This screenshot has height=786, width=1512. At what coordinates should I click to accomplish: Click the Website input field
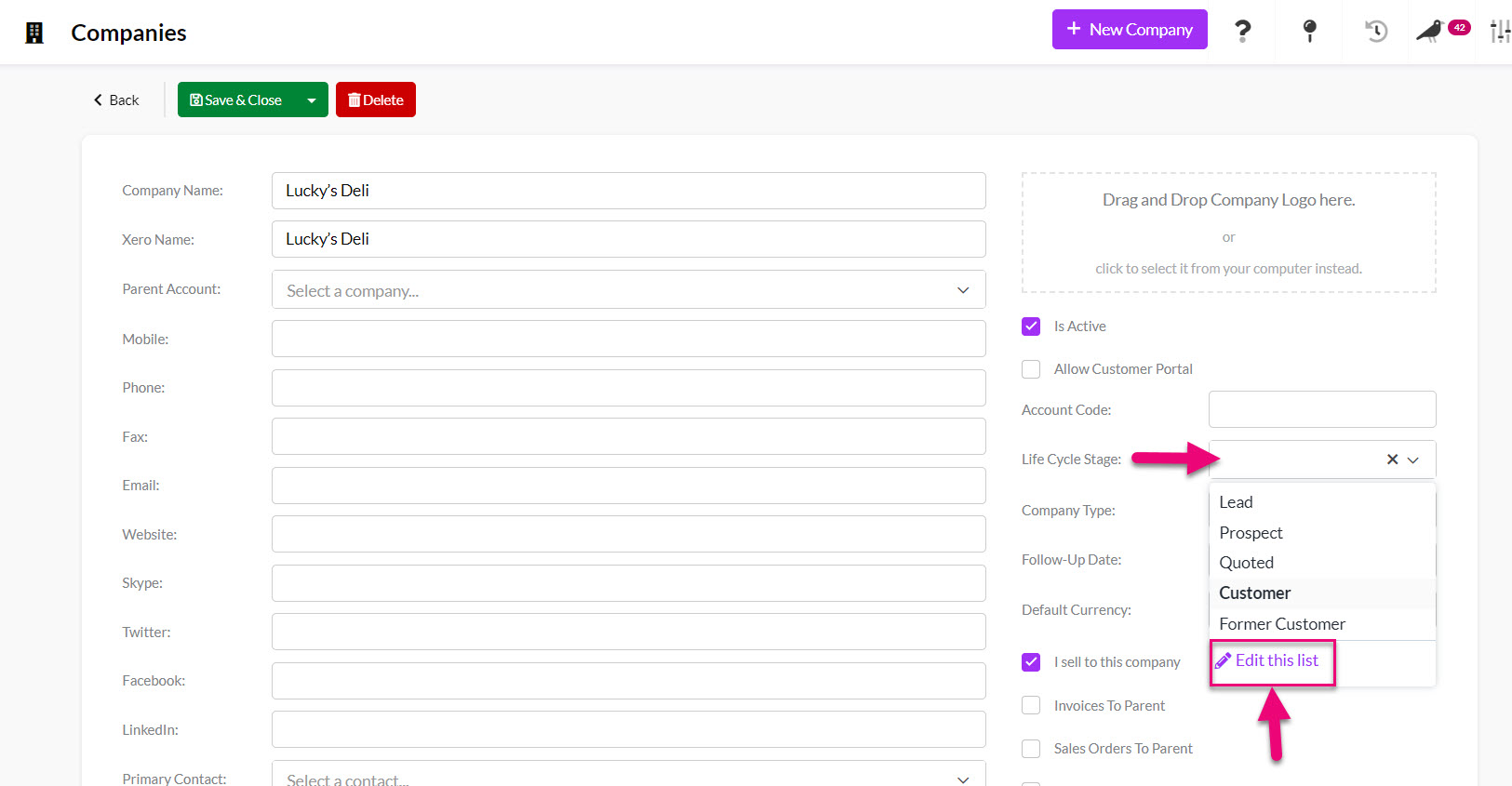click(x=629, y=534)
